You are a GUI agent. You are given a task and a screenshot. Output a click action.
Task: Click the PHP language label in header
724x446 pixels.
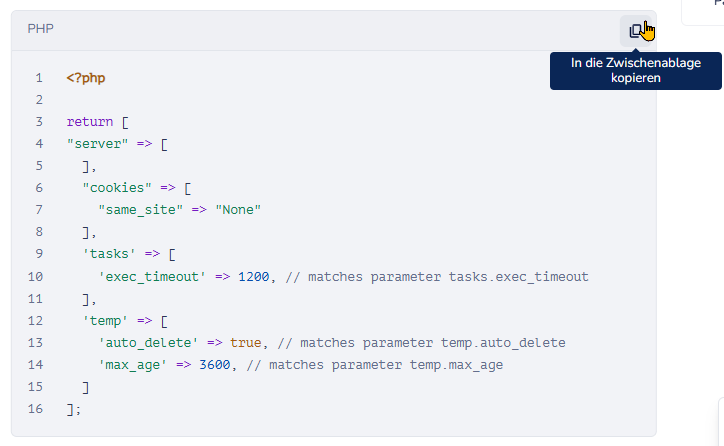(41, 30)
